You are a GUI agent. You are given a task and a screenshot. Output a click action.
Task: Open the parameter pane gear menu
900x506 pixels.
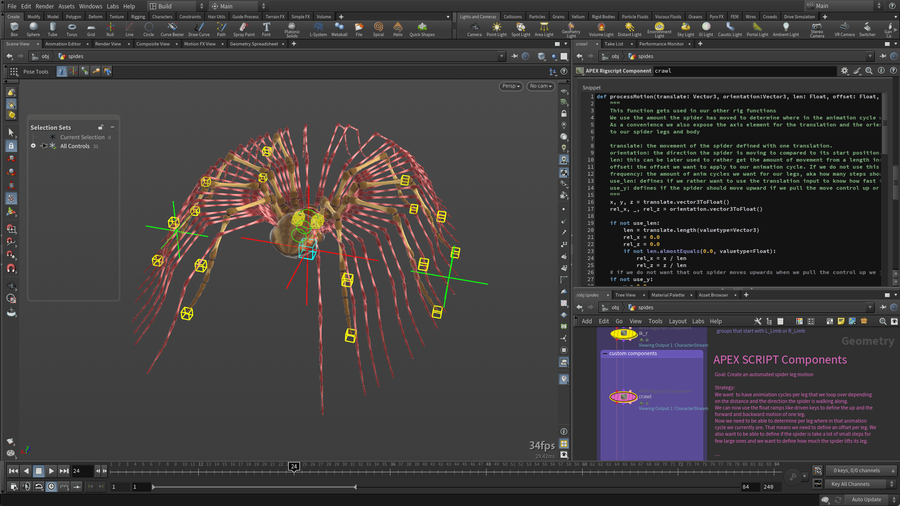coord(844,71)
